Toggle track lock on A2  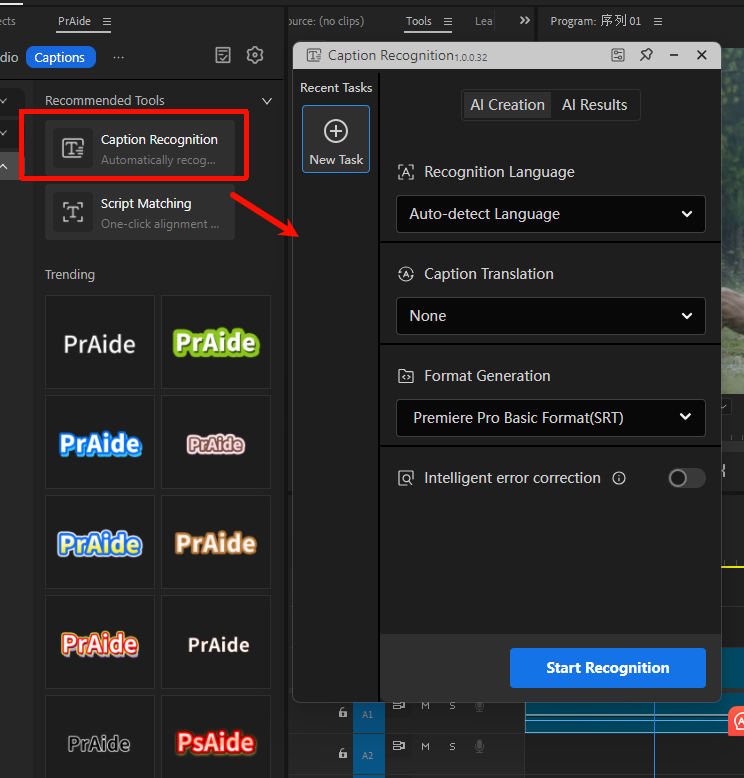(x=343, y=753)
